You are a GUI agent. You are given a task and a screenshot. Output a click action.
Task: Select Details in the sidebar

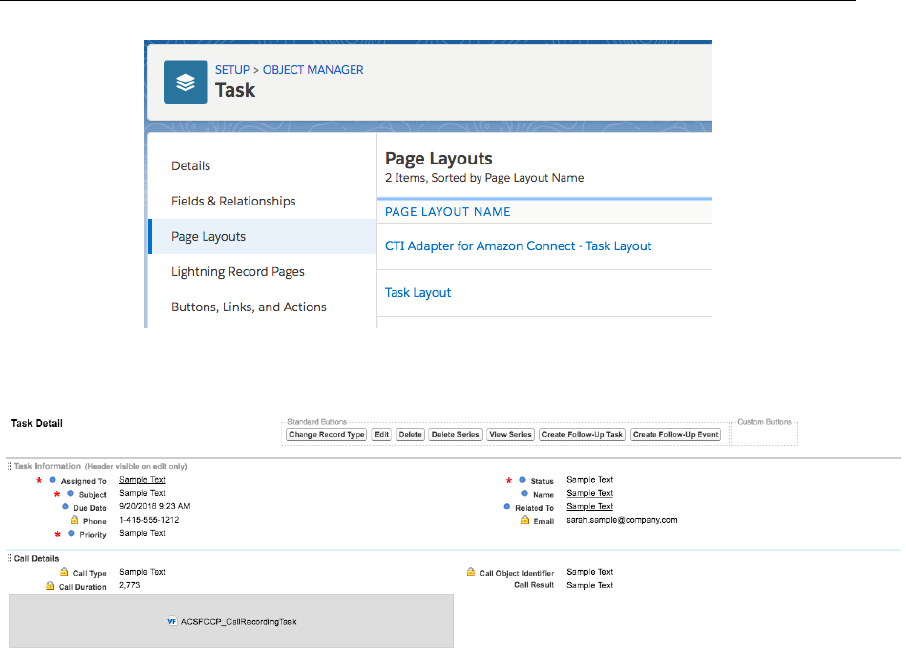[190, 166]
